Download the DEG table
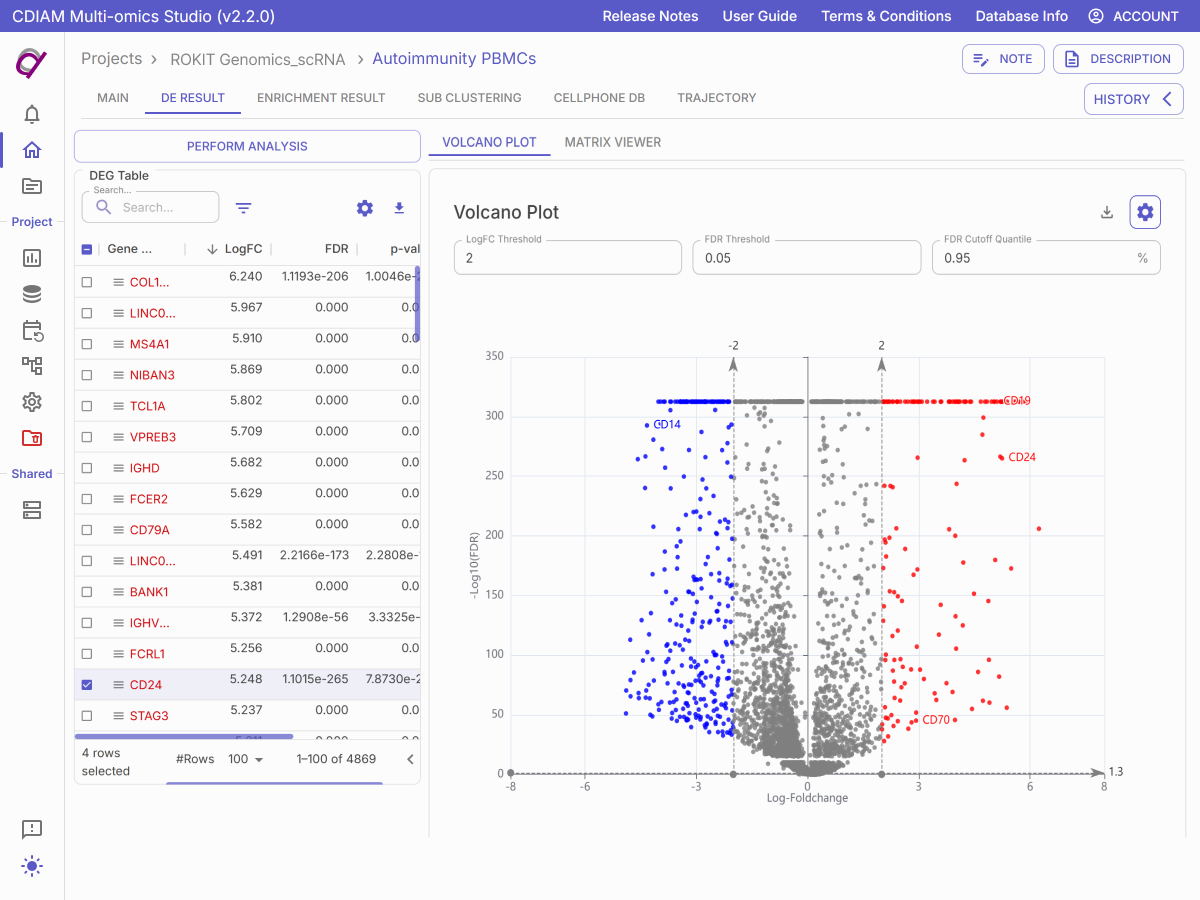This screenshot has width=1200, height=900. [x=399, y=208]
